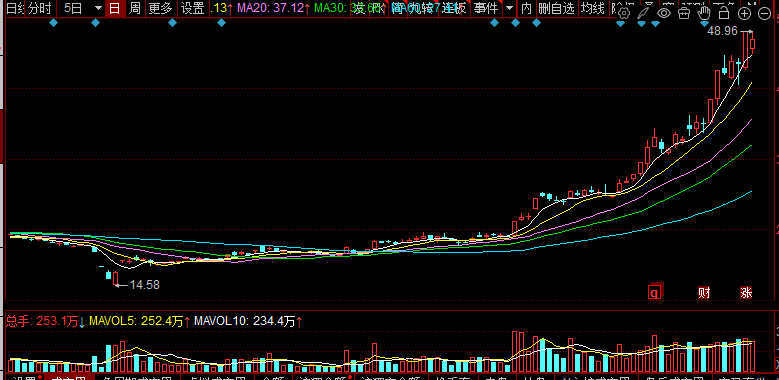Click the red 涨 marker on chart
Screen dimensions: 779x380
point(746,293)
